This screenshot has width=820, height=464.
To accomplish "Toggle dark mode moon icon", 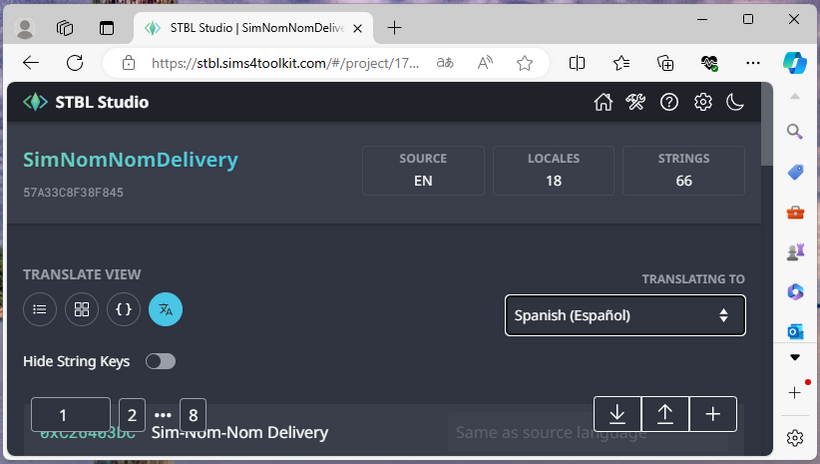I will [735, 102].
